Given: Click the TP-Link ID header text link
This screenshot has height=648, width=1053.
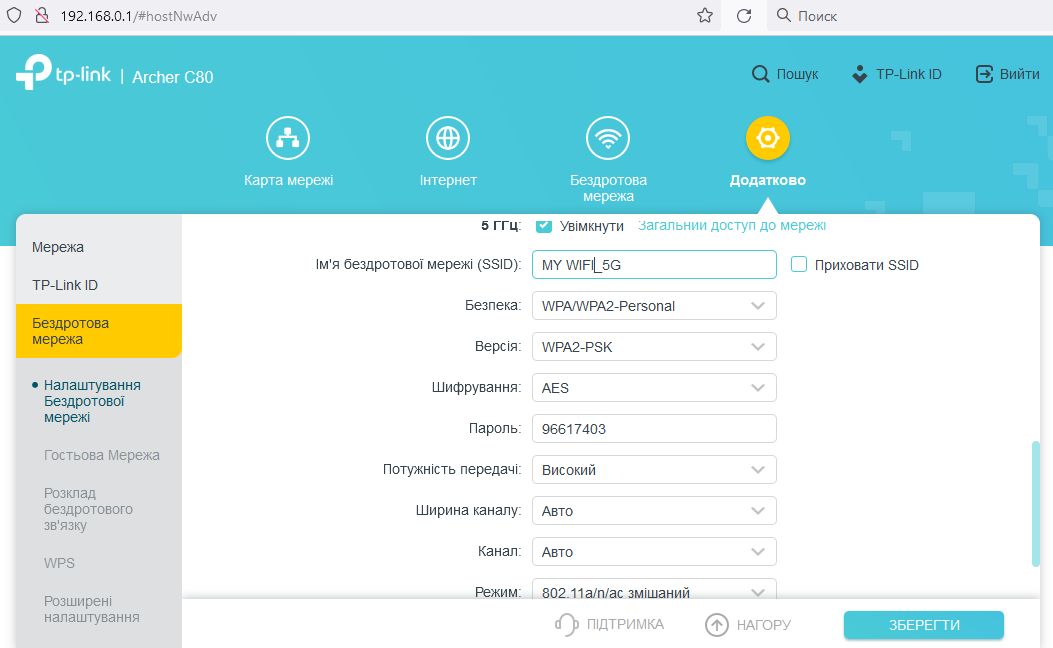Looking at the screenshot, I should [x=909, y=74].
